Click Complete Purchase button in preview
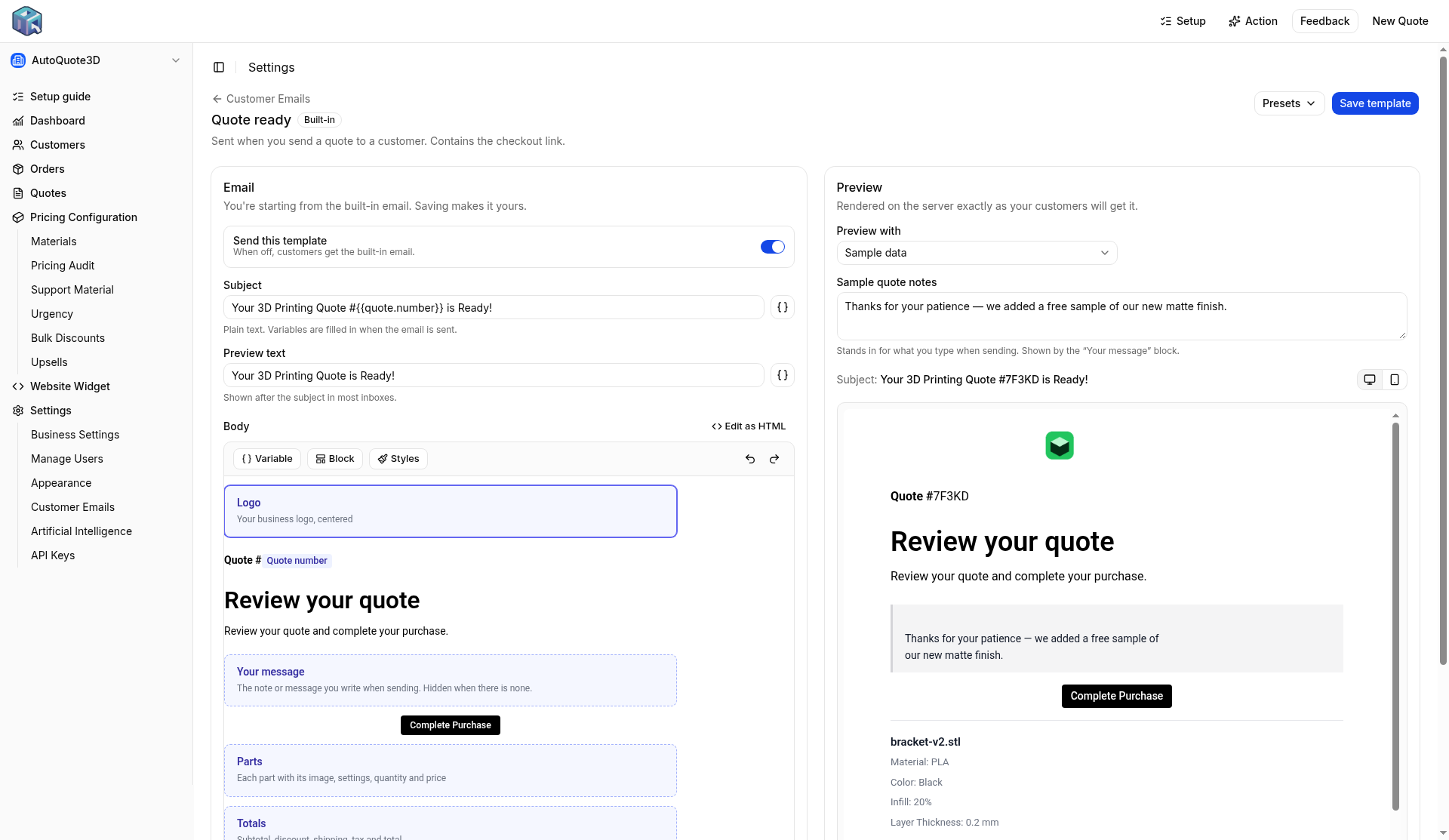This screenshot has width=1449, height=840. (1117, 696)
